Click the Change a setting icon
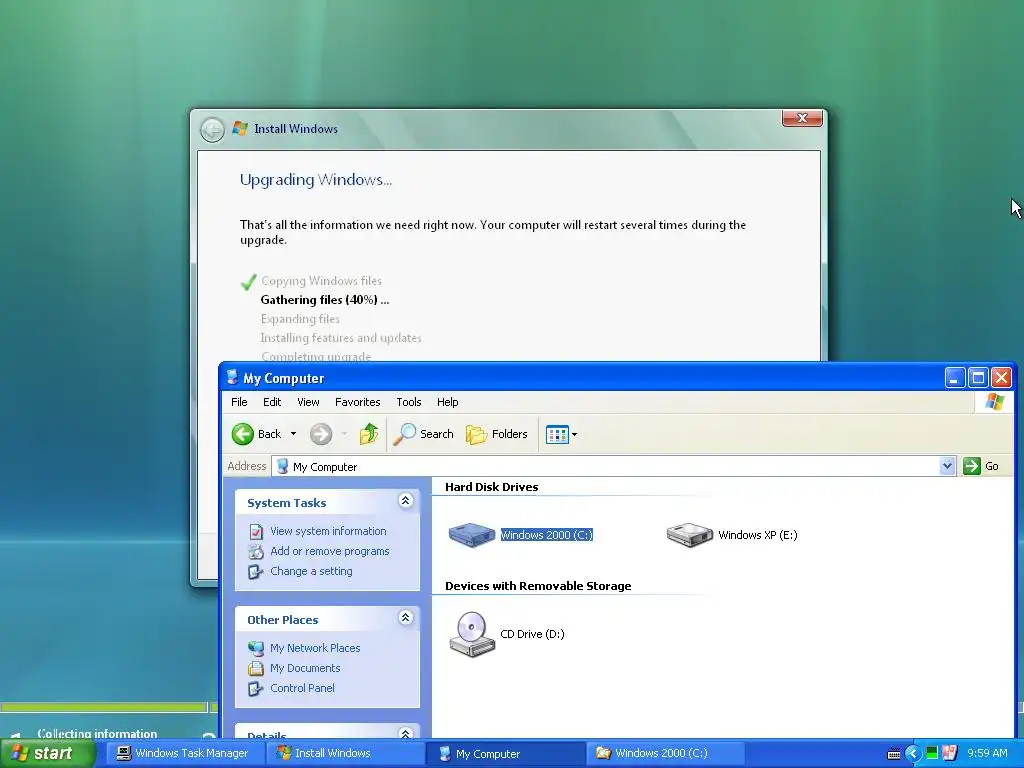 [256, 572]
